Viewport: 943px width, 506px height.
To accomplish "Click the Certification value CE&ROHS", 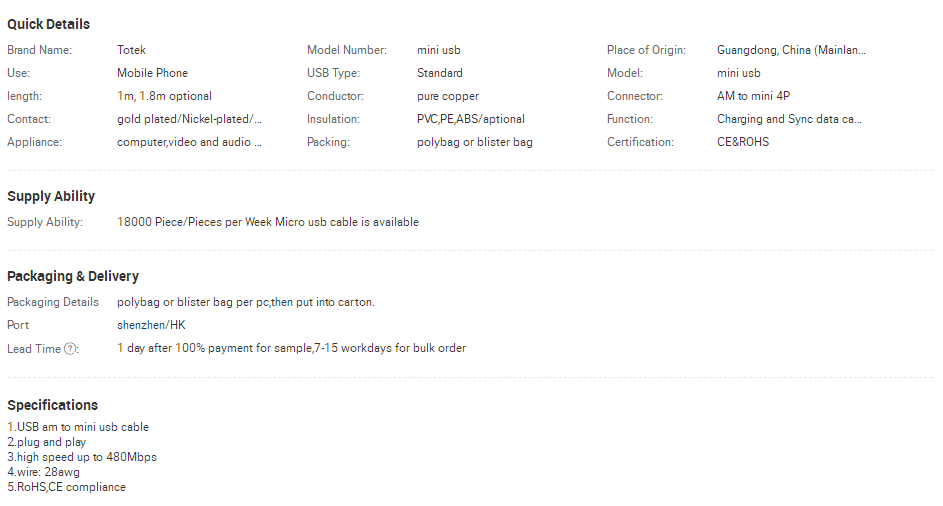I will (743, 142).
